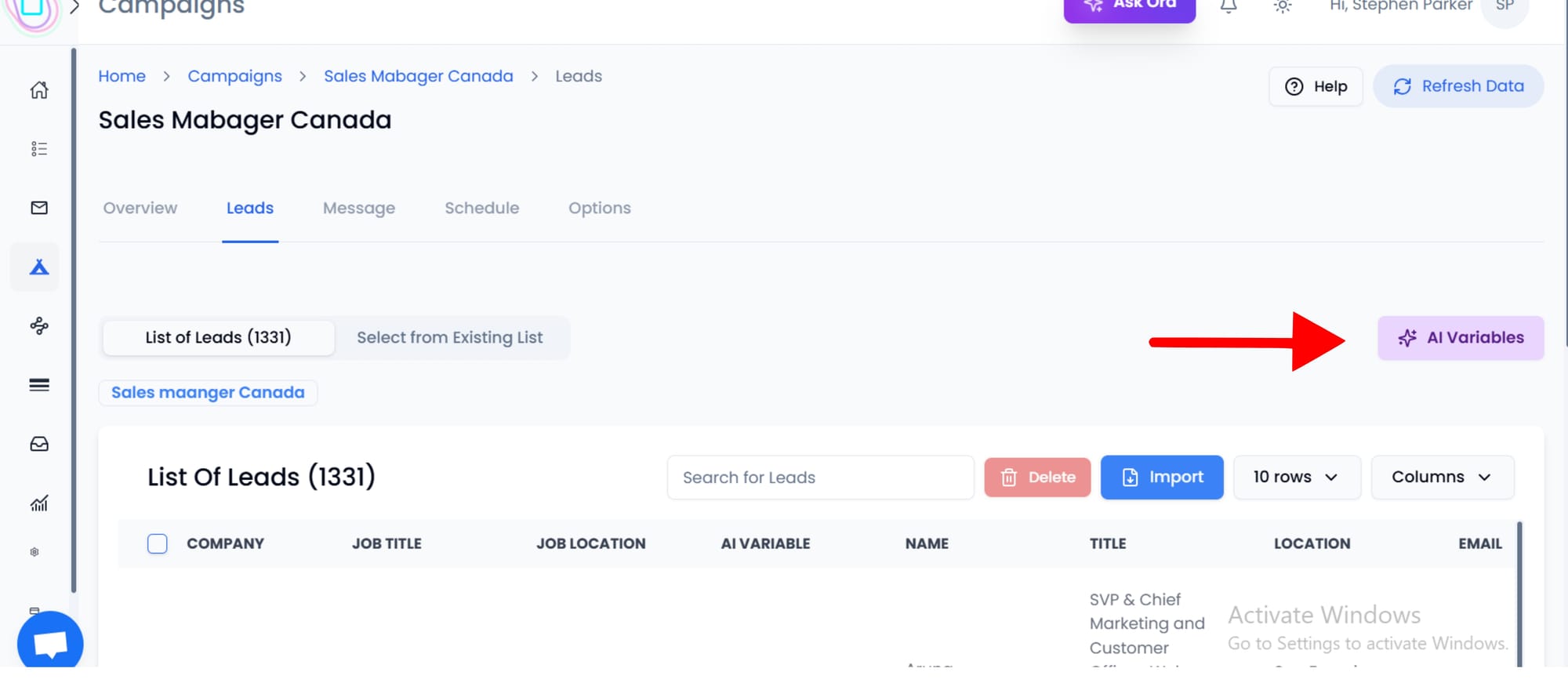The image size is (1568, 683).
Task: Switch to List of Leads (1331) view
Action: pyautogui.click(x=218, y=338)
